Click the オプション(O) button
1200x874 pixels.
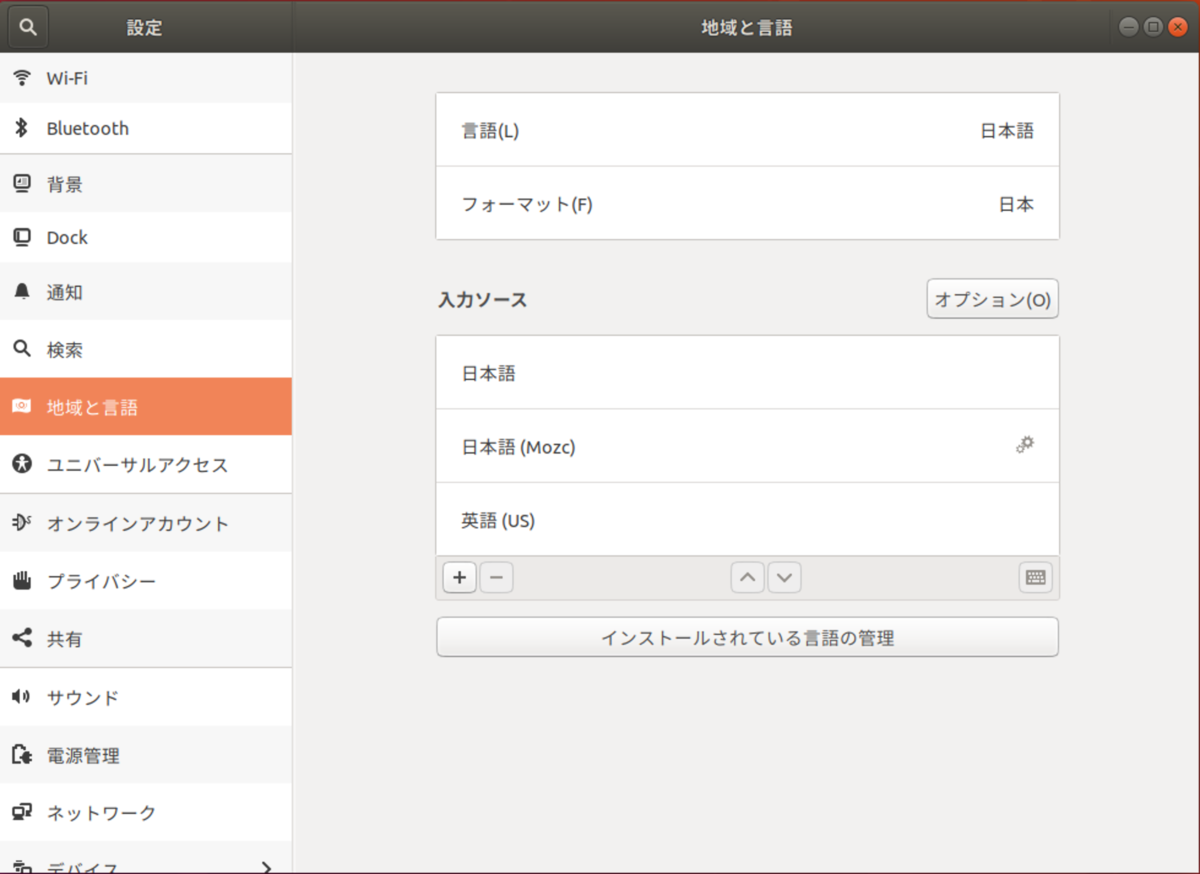click(992, 298)
